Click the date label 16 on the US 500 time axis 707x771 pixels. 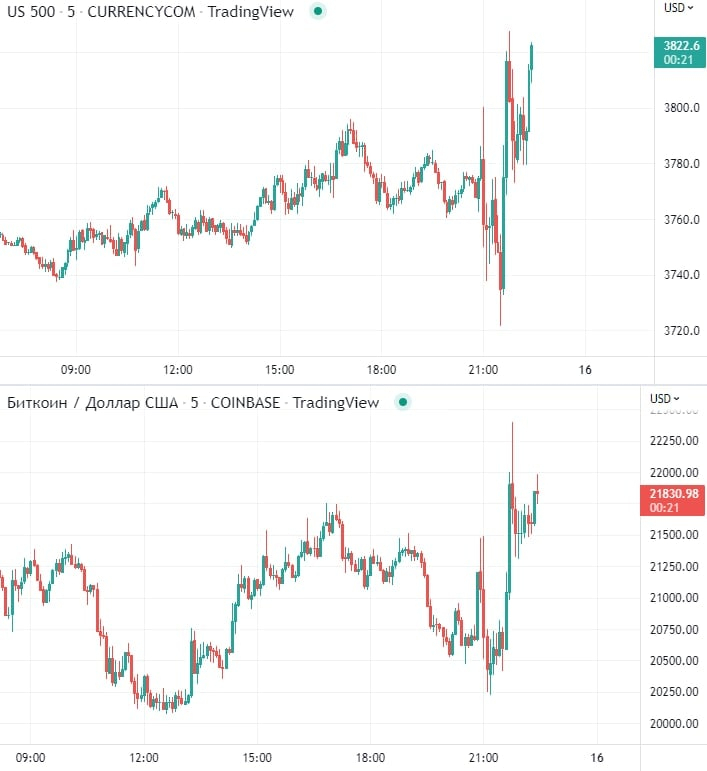click(585, 370)
